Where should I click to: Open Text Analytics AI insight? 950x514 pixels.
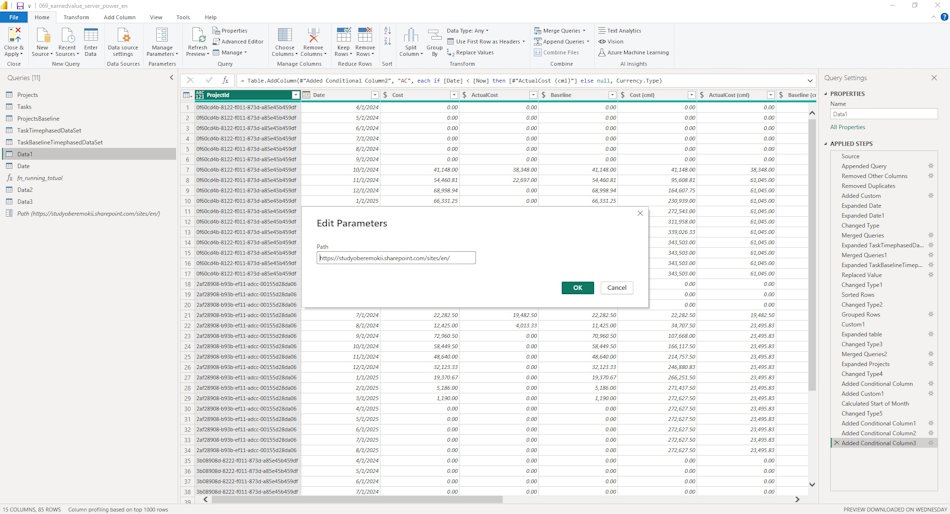[619, 30]
